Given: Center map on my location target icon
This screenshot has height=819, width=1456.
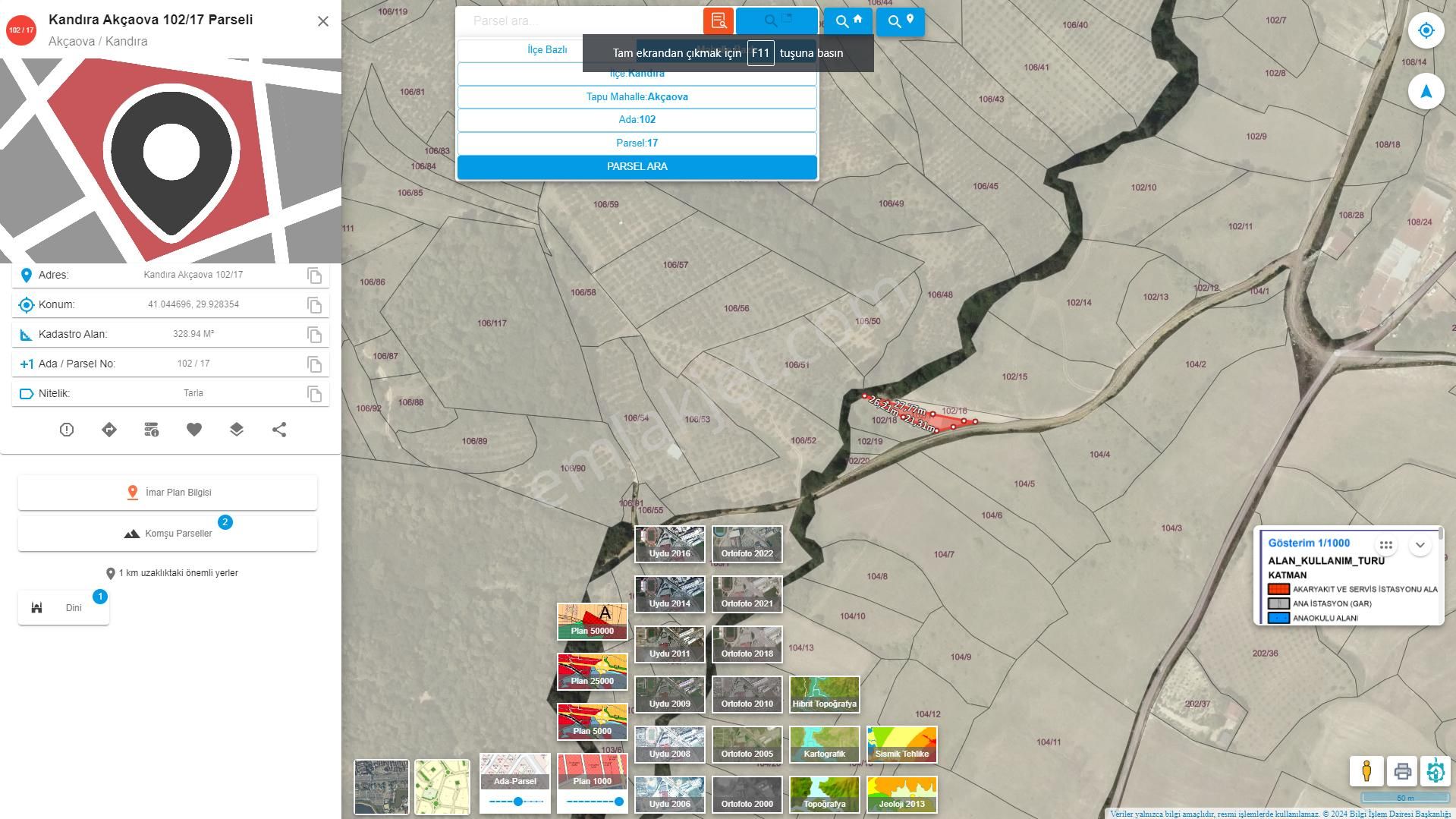Looking at the screenshot, I should coord(1426,30).
